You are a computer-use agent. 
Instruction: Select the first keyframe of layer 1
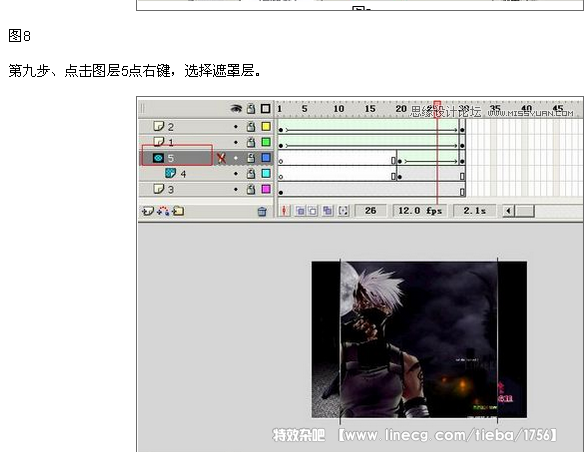[x=281, y=146]
